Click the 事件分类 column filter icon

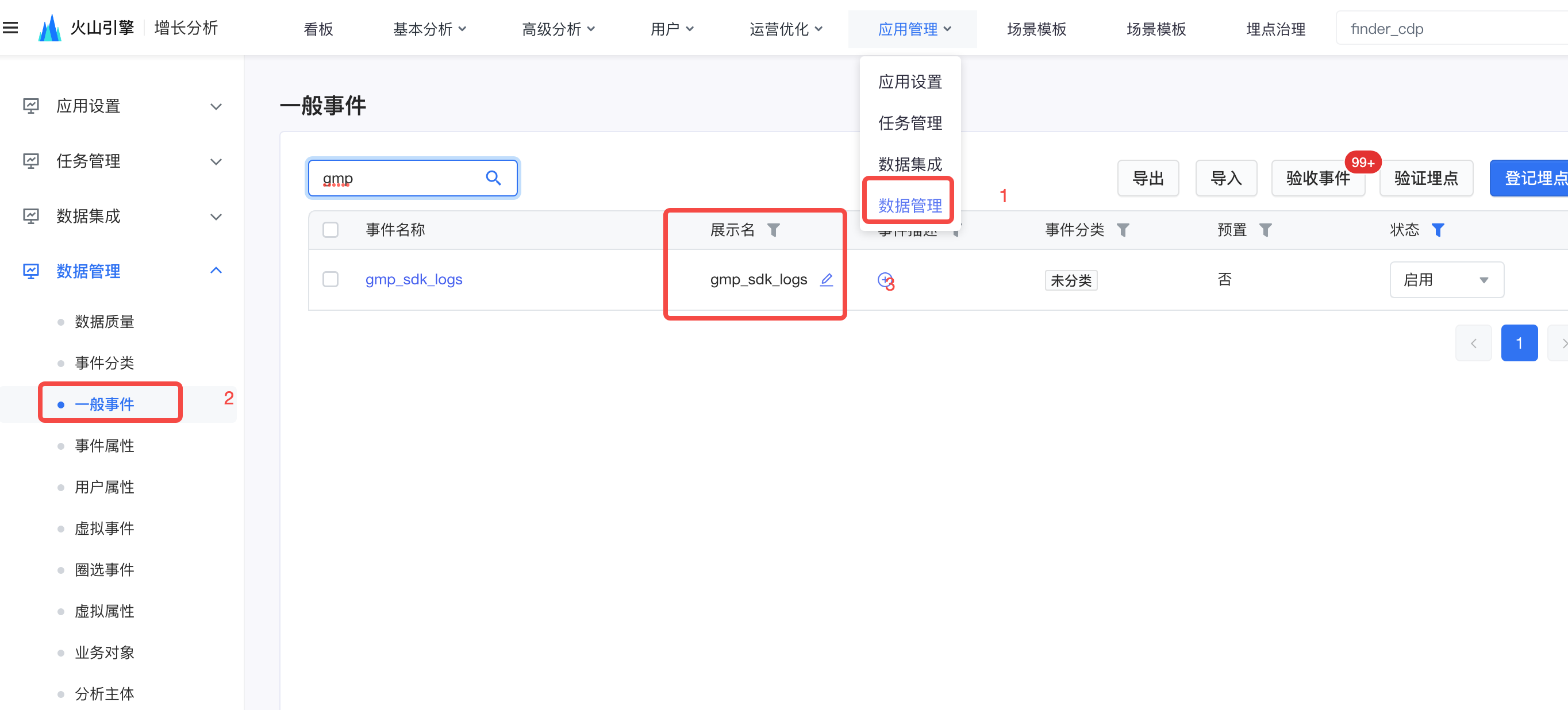(1123, 230)
